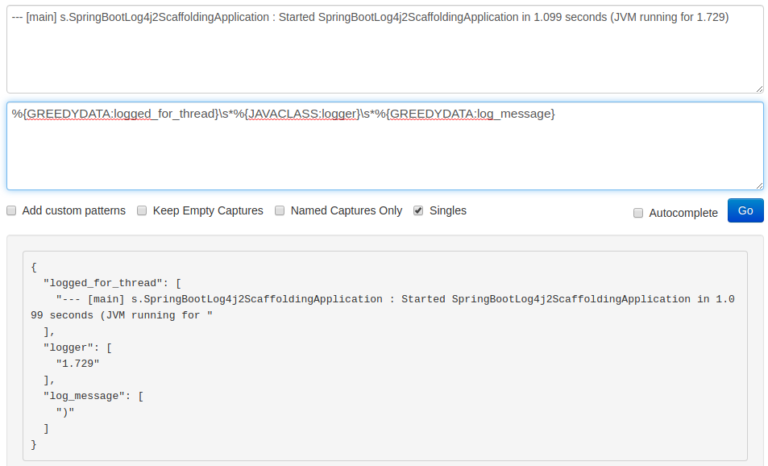Focus the sample log line text area
Screen dimensions: 768x466
click(x=385, y=49)
